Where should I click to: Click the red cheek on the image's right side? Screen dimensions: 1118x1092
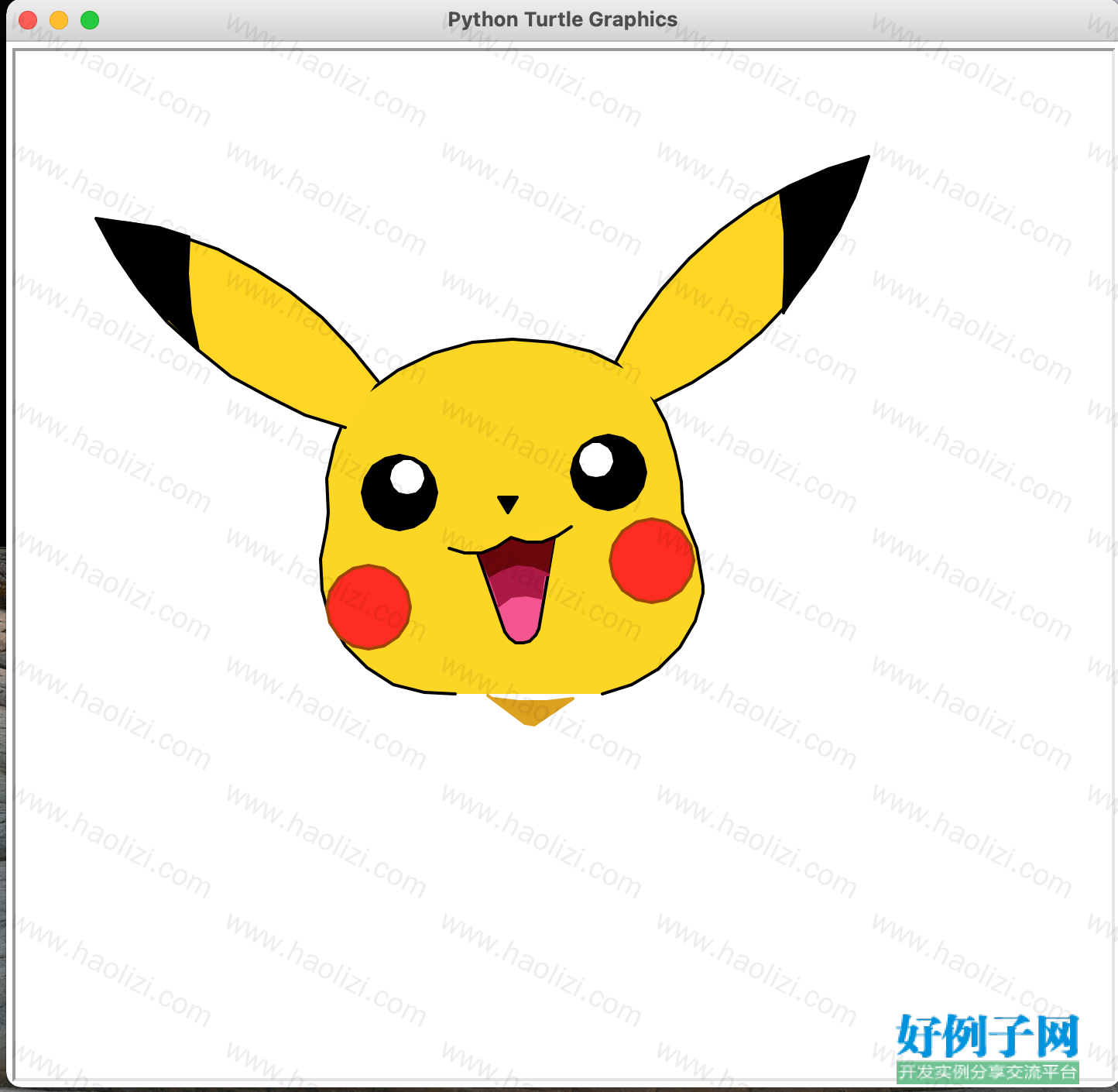point(652,561)
